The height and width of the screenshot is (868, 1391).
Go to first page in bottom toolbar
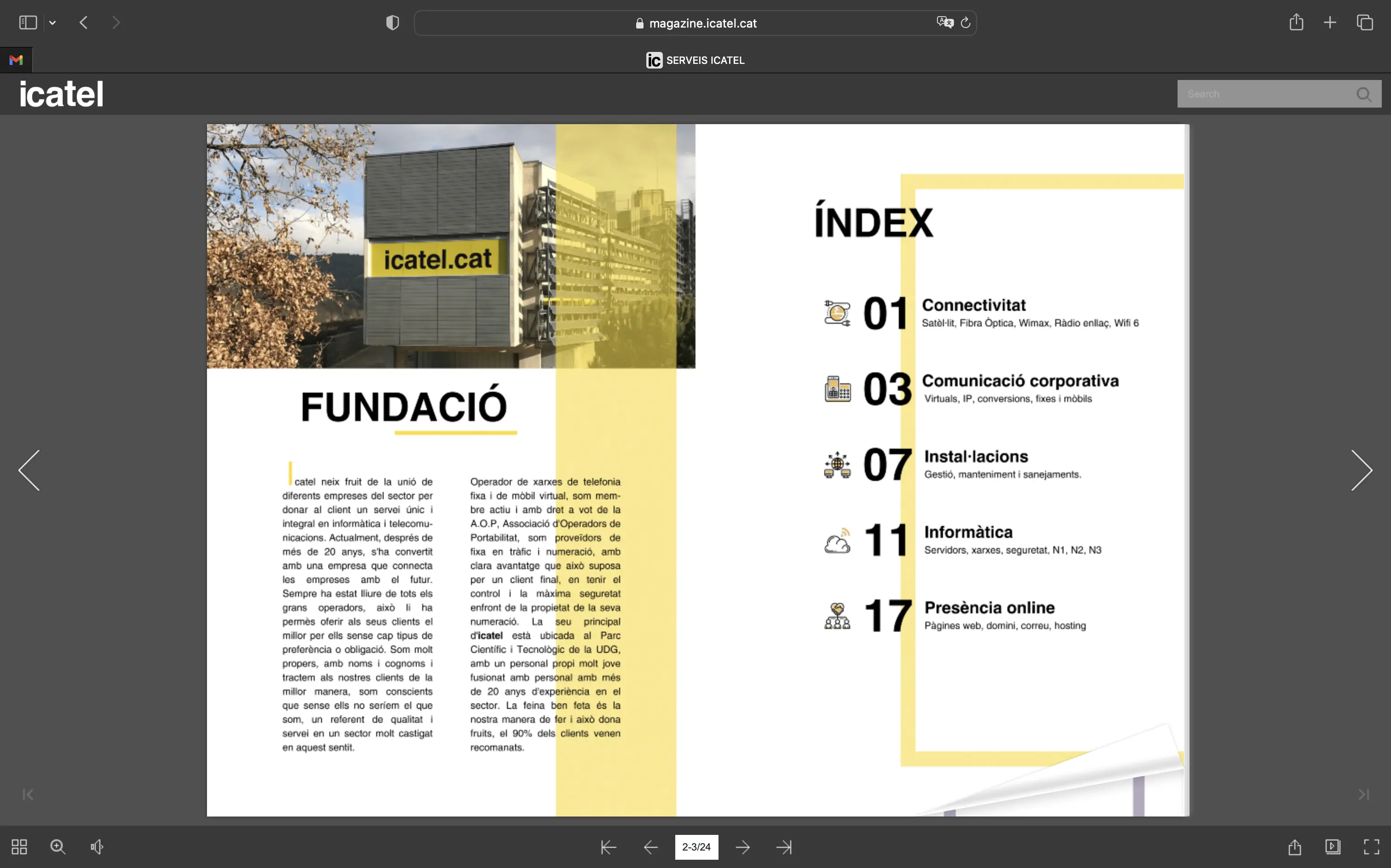tap(608, 847)
